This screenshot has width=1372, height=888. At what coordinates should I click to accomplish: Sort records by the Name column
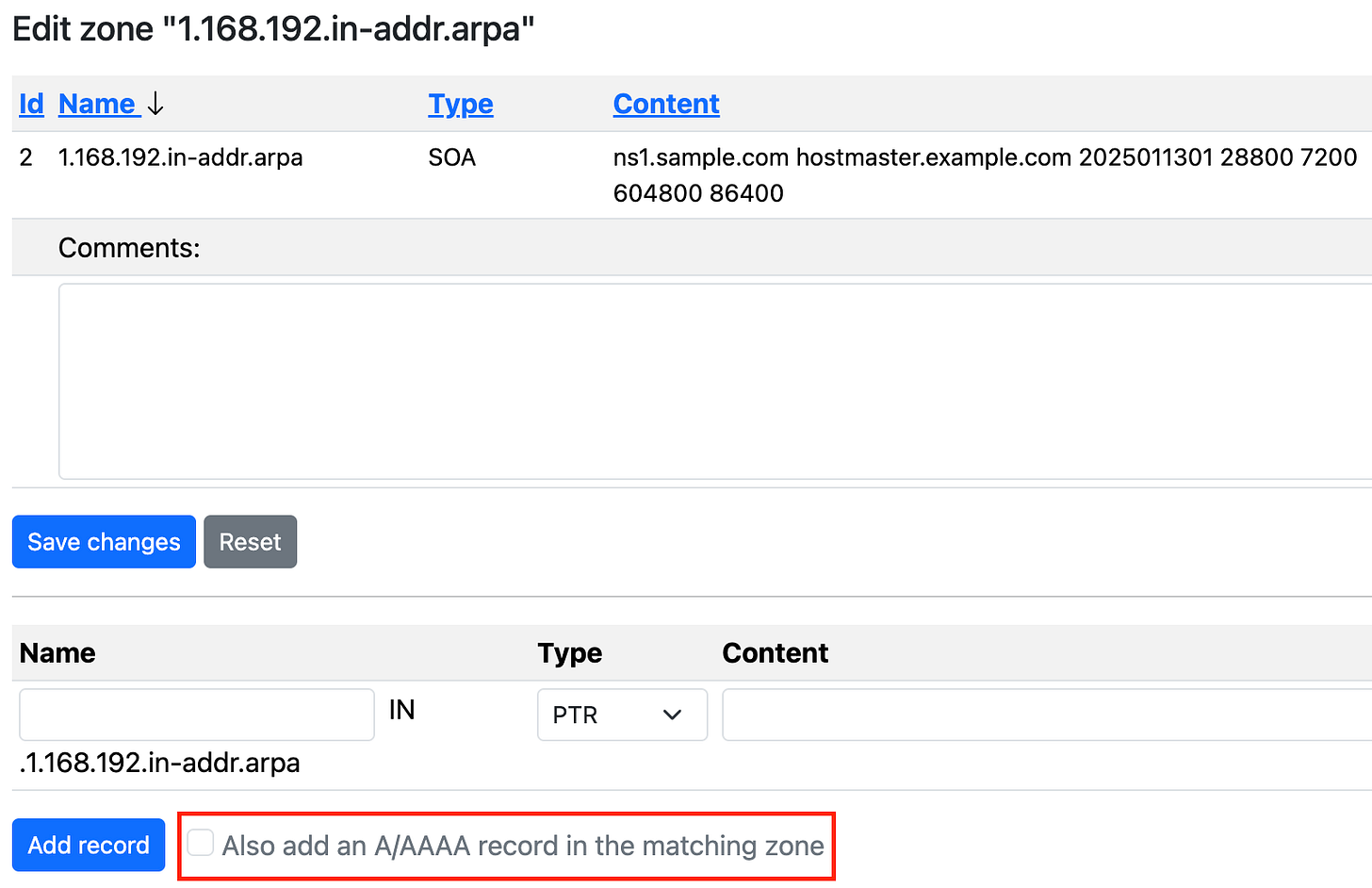99,104
